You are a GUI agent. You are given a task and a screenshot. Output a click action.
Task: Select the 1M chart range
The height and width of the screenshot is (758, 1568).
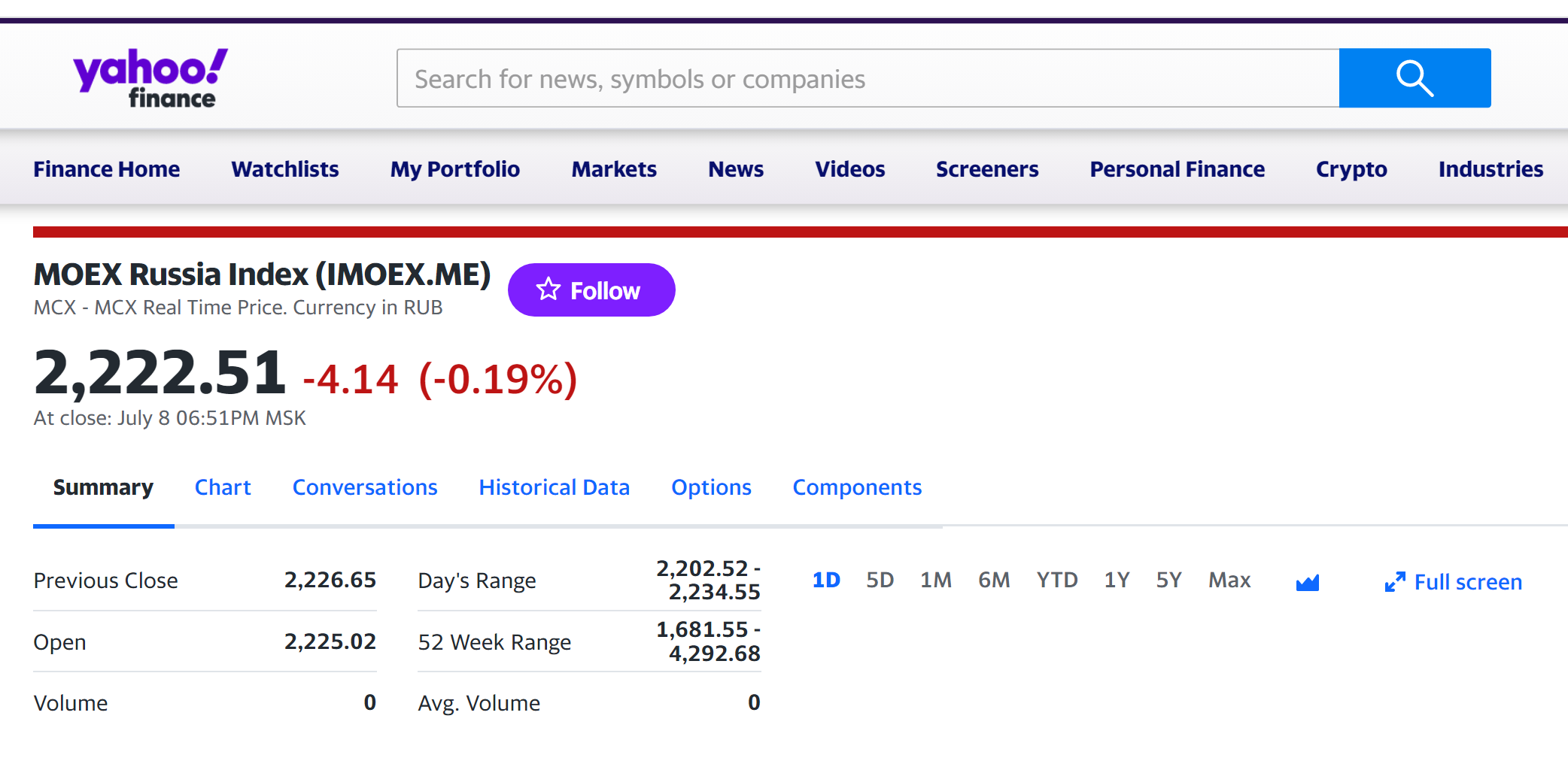[x=936, y=580]
